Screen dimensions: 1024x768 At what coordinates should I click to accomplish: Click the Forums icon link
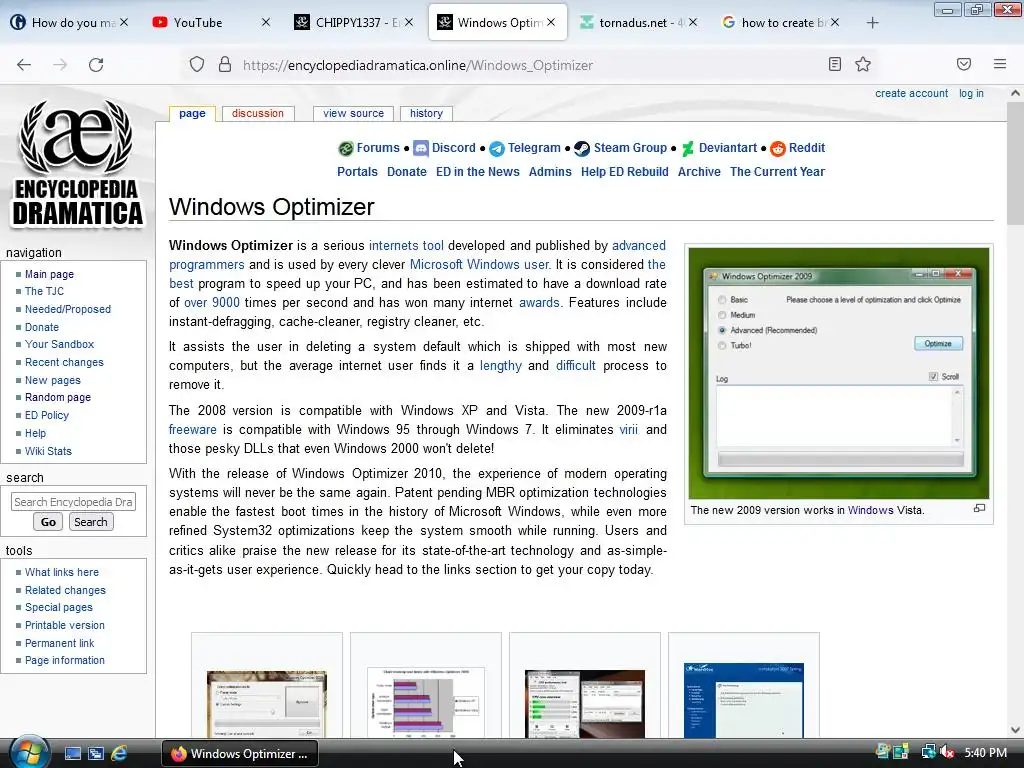coord(345,149)
